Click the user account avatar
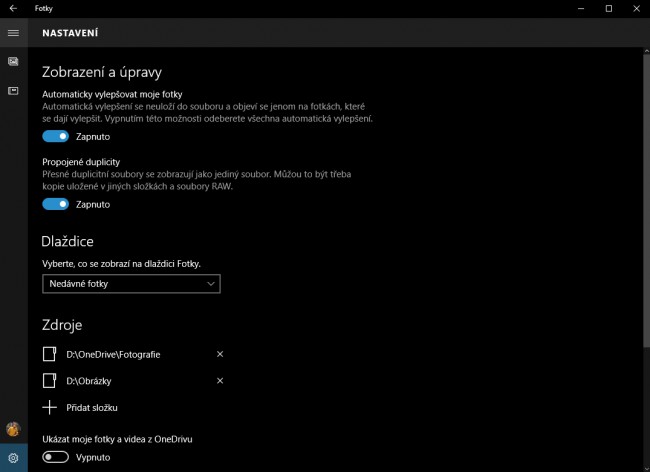650x472 pixels. tap(13, 429)
